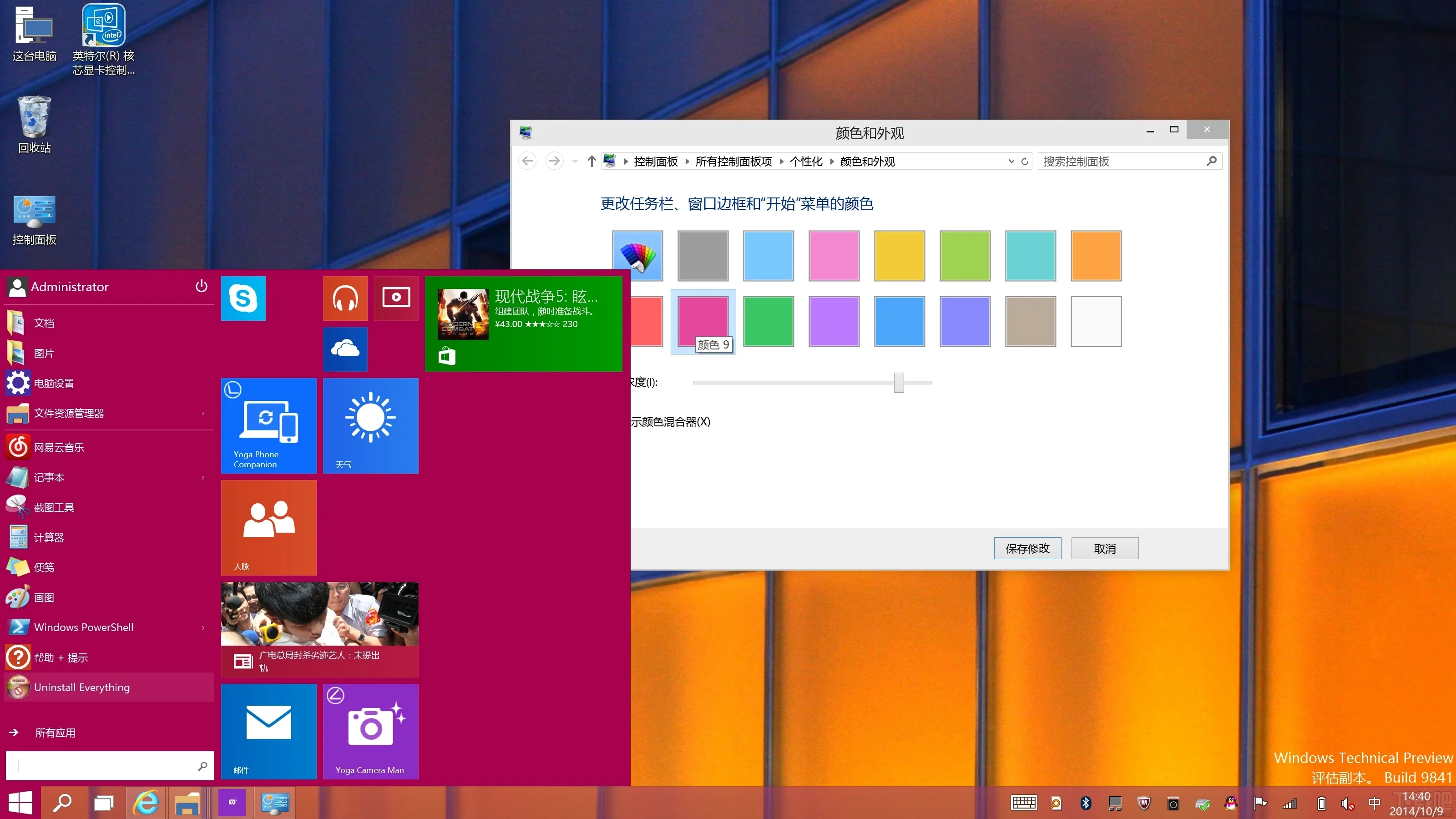Screen dimensions: 1456x819
Task: Open the volume speaker tray icon
Action: tap(1347, 803)
